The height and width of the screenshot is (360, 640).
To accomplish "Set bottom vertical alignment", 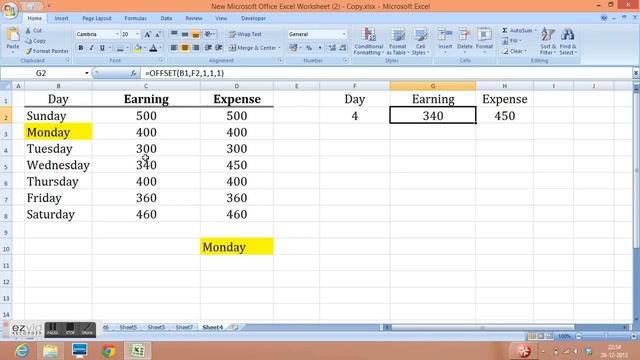I will coord(196,34).
